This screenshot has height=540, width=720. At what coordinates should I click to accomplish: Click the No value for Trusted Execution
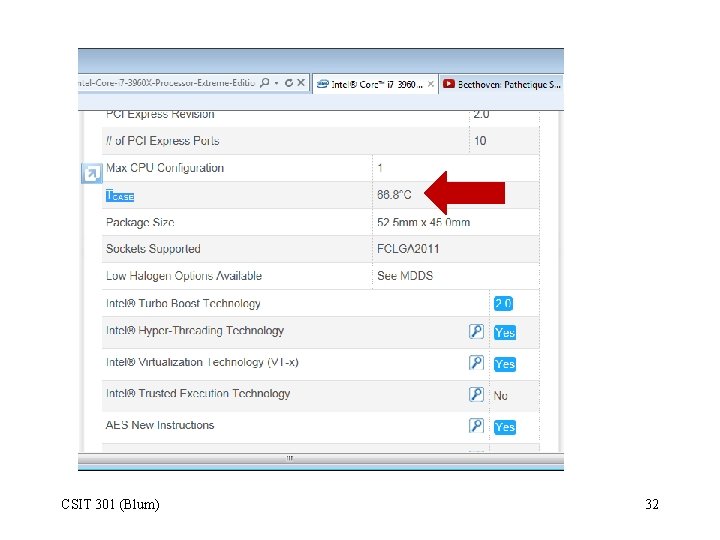501,396
